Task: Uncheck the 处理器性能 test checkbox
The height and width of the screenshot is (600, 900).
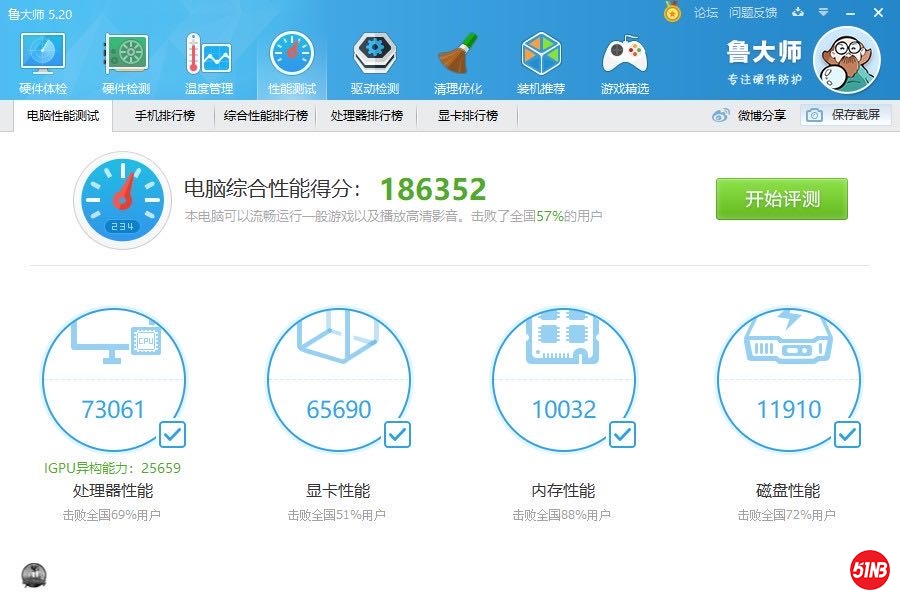Action: pos(172,434)
